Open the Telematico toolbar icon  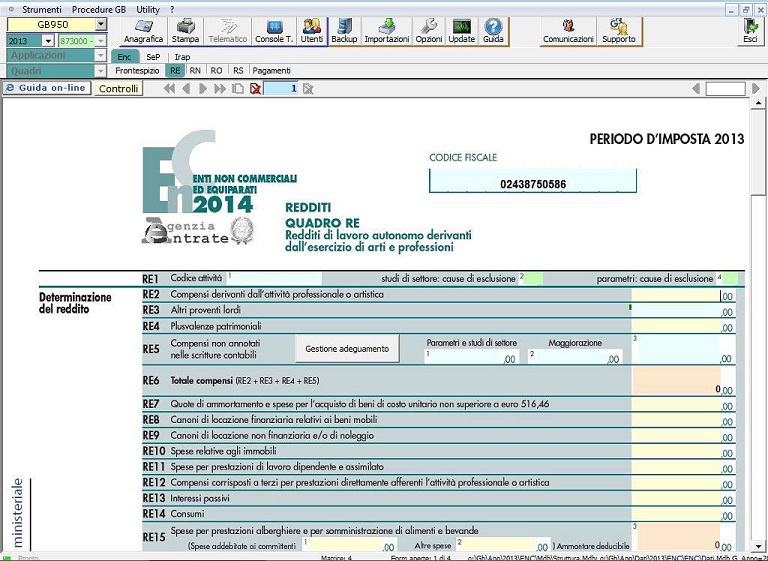pos(227,31)
